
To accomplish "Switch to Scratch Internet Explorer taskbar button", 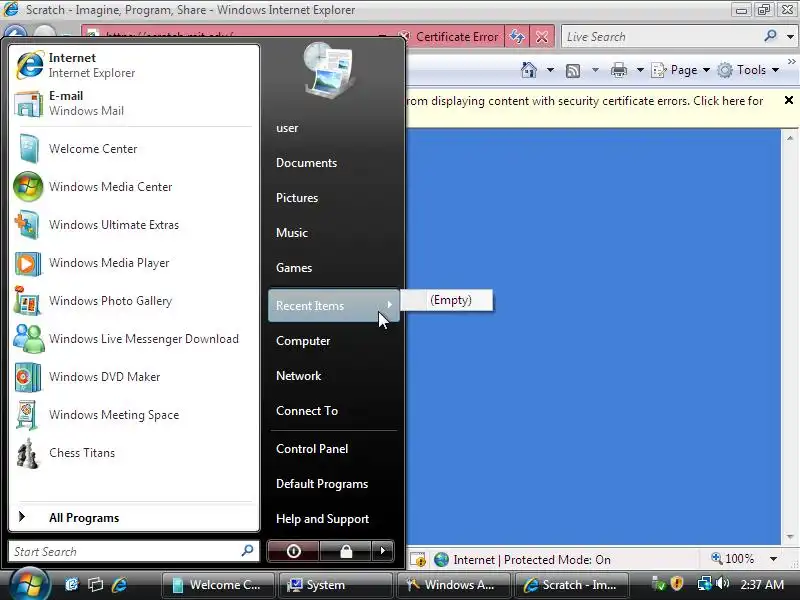I will (572, 585).
